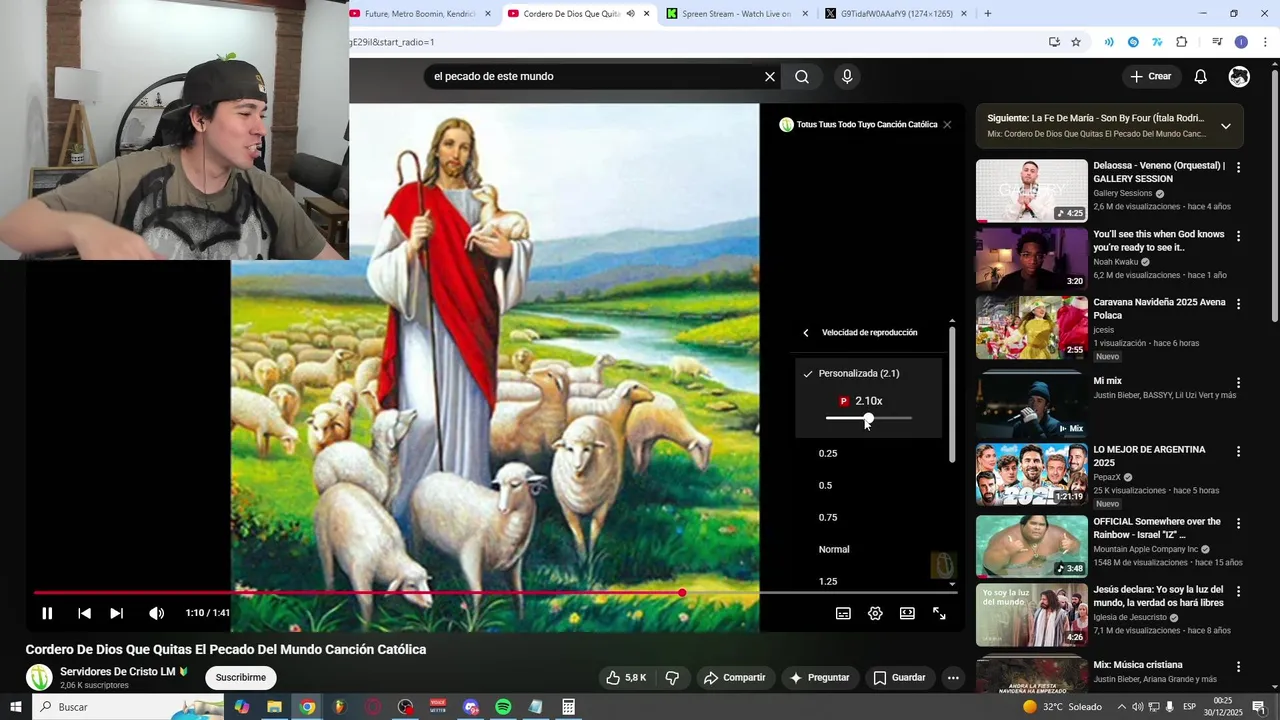The width and height of the screenshot is (1280, 720).
Task: Open the Crear menu
Action: [1151, 77]
